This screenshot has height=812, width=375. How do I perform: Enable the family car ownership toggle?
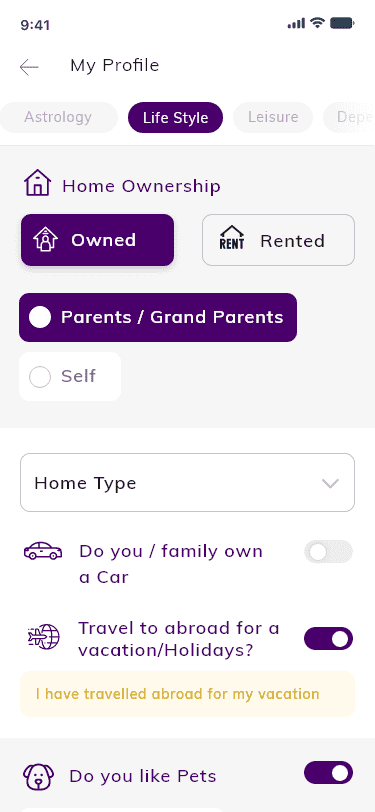(x=328, y=552)
